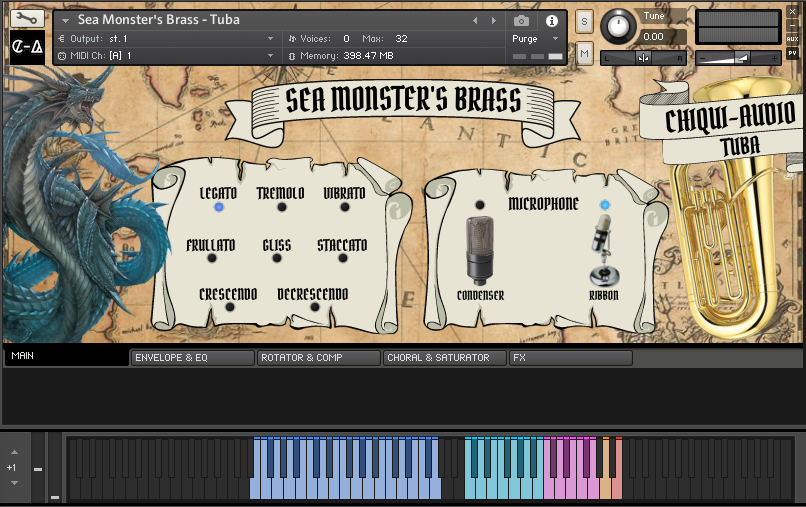The image size is (806, 507).
Task: Click the keyboard octave up arrow
Action: click(14, 454)
